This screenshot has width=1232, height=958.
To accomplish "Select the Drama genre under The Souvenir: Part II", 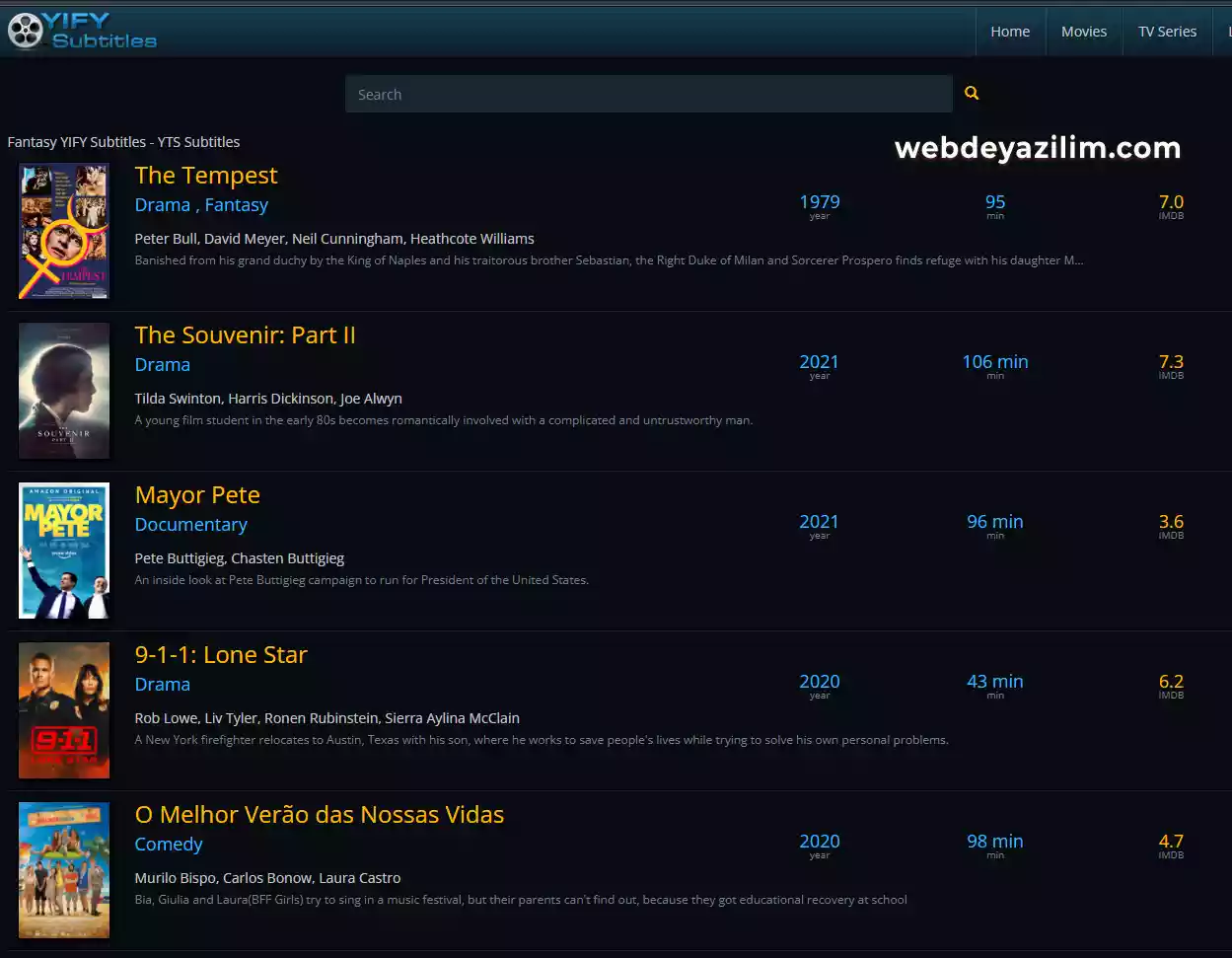I will click(x=163, y=365).
